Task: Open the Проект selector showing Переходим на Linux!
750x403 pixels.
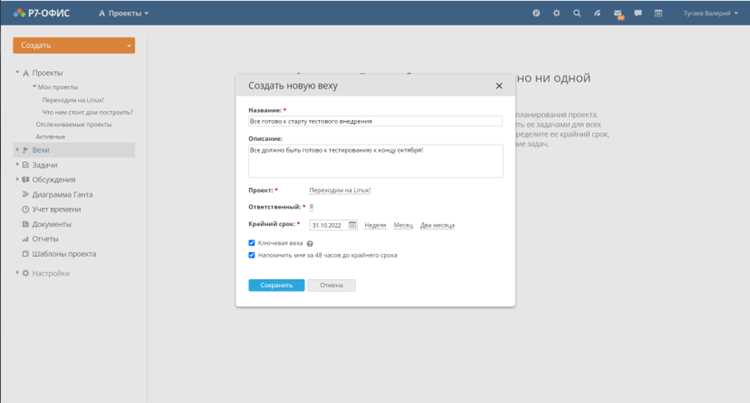Action: pos(340,190)
